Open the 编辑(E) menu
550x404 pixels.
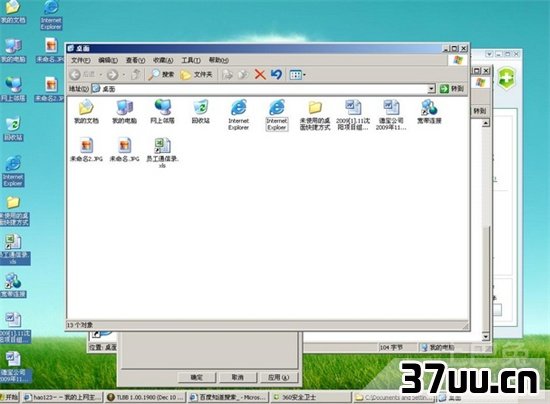tap(108, 60)
